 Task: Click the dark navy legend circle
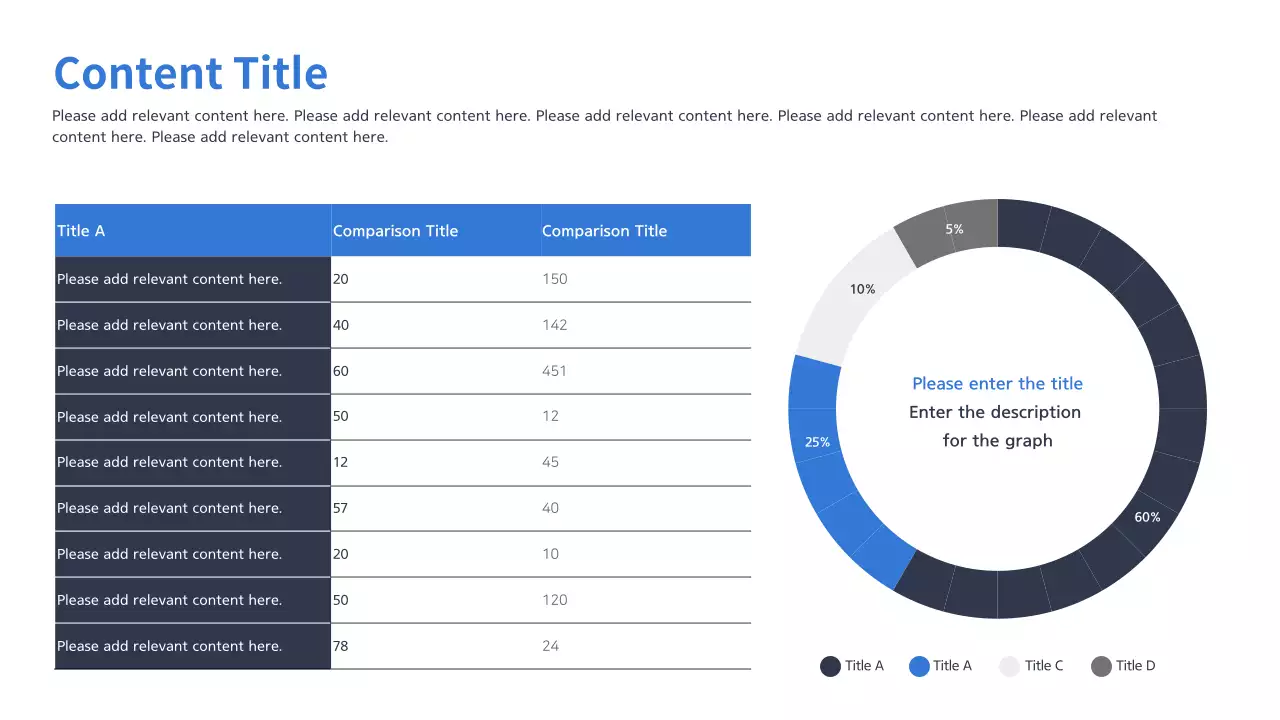[830, 666]
